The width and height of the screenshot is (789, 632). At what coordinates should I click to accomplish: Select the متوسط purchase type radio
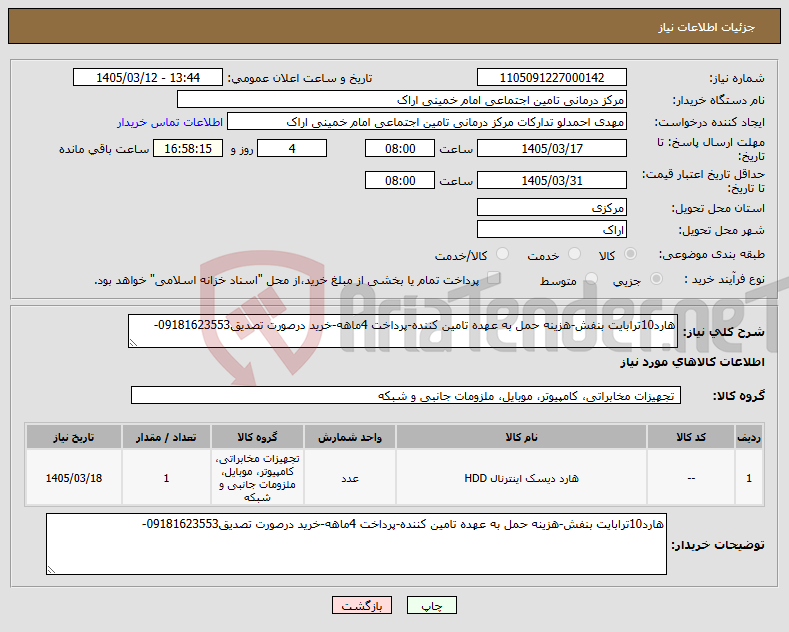point(592,279)
